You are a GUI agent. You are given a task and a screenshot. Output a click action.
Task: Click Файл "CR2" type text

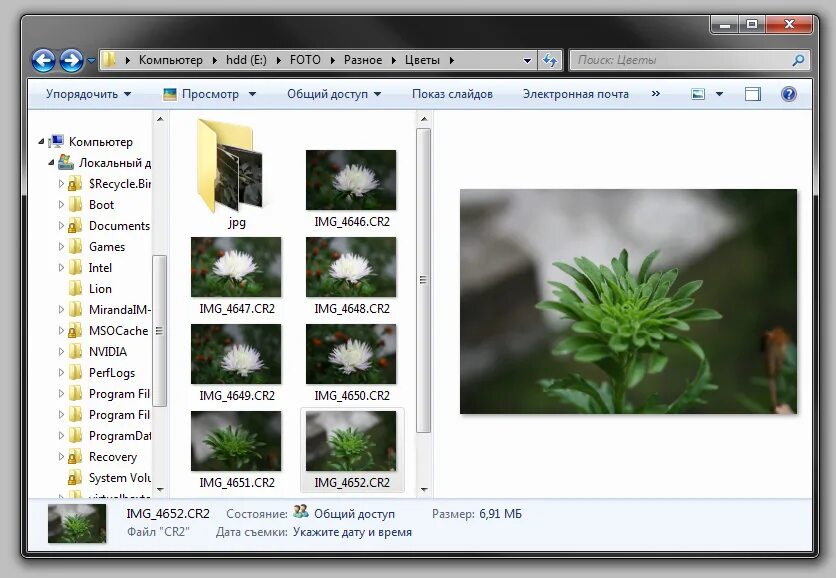pos(158,532)
